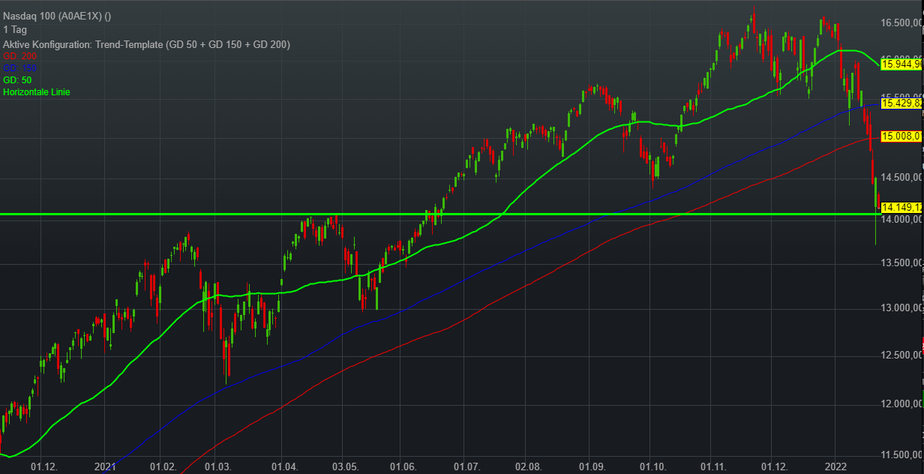Viewport: 924px width, 474px height.
Task: Click the 01.09. date axis label
Action: 591,466
